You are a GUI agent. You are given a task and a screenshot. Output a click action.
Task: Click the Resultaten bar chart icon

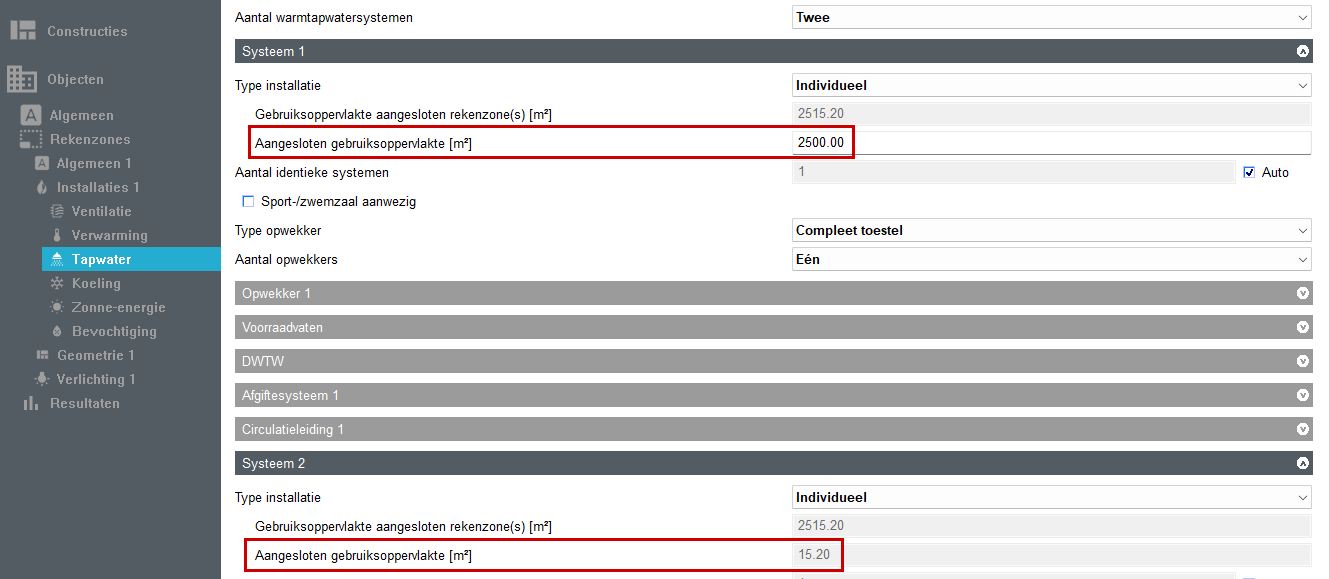click(x=31, y=403)
